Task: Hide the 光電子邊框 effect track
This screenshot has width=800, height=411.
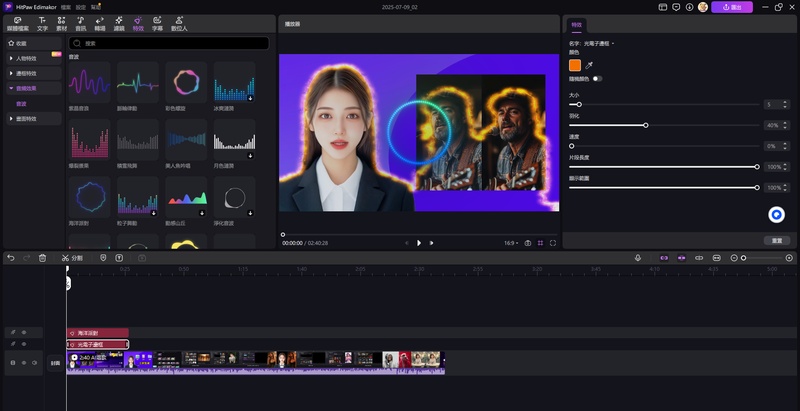Action: pyautogui.click(x=23, y=344)
